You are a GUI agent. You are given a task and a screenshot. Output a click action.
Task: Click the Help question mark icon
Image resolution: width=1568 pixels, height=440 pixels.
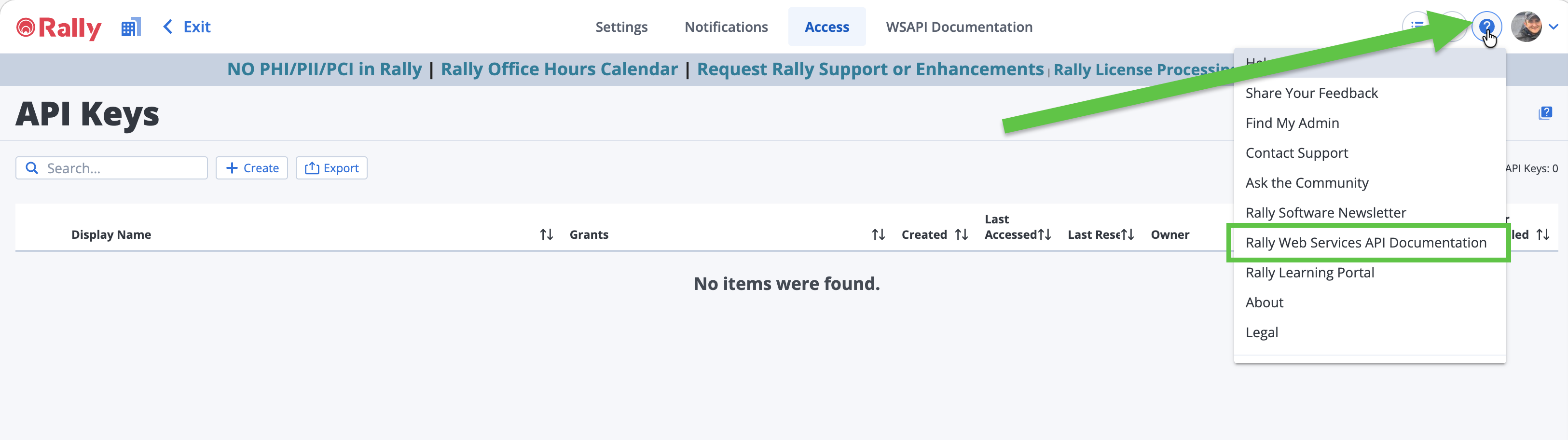1486,27
